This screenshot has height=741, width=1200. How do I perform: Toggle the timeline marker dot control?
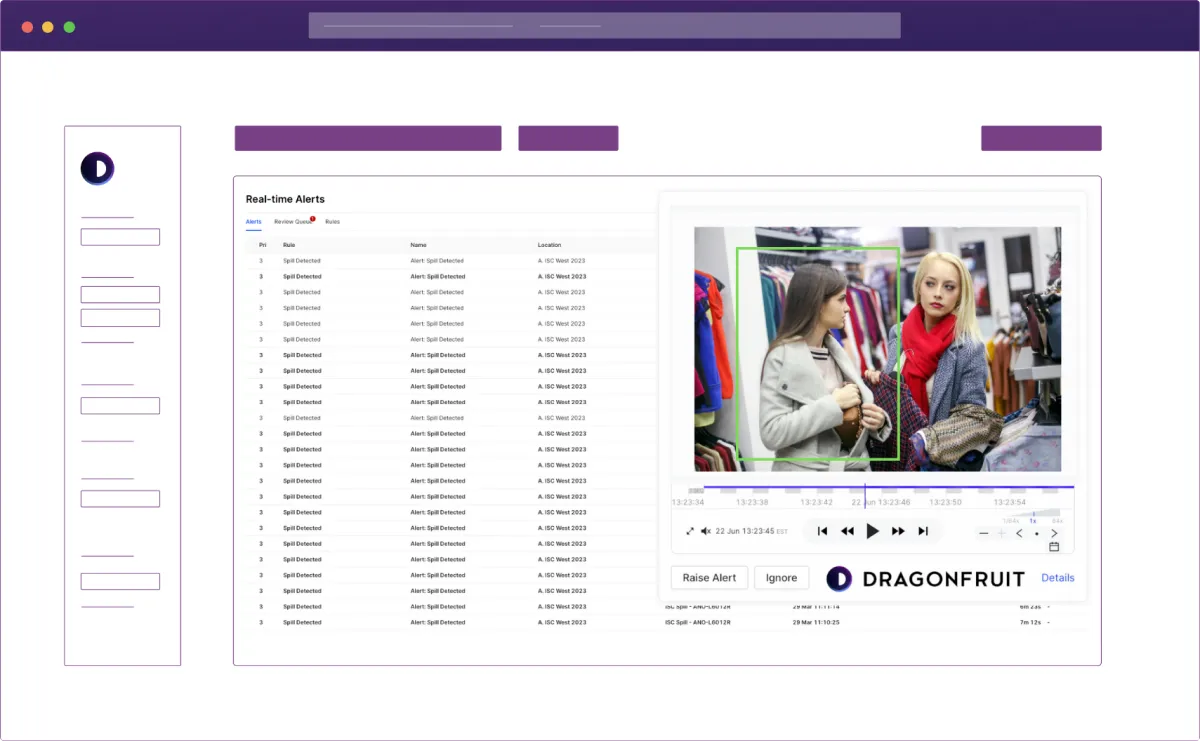tap(1037, 534)
